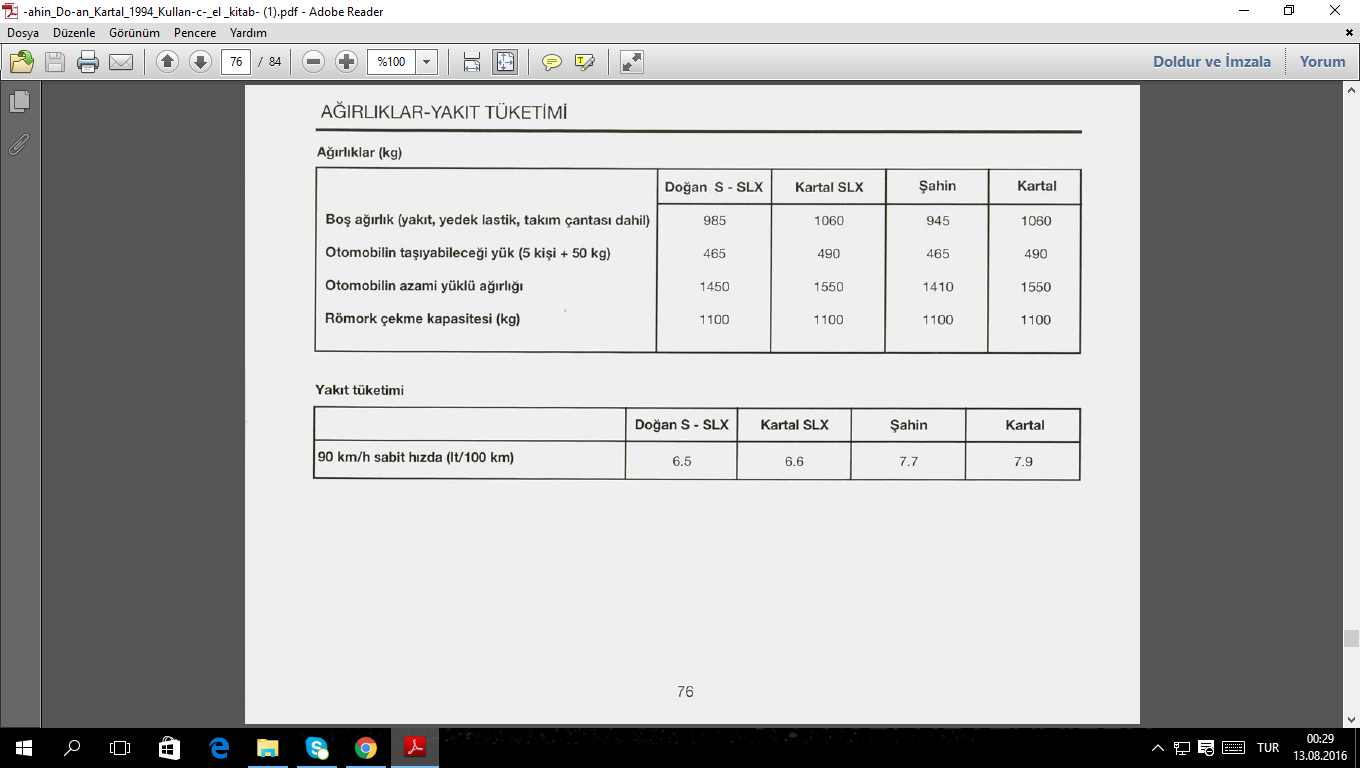The image size is (1360, 768).
Task: Click the vertical scrollbar down arrow
Action: click(x=1351, y=720)
